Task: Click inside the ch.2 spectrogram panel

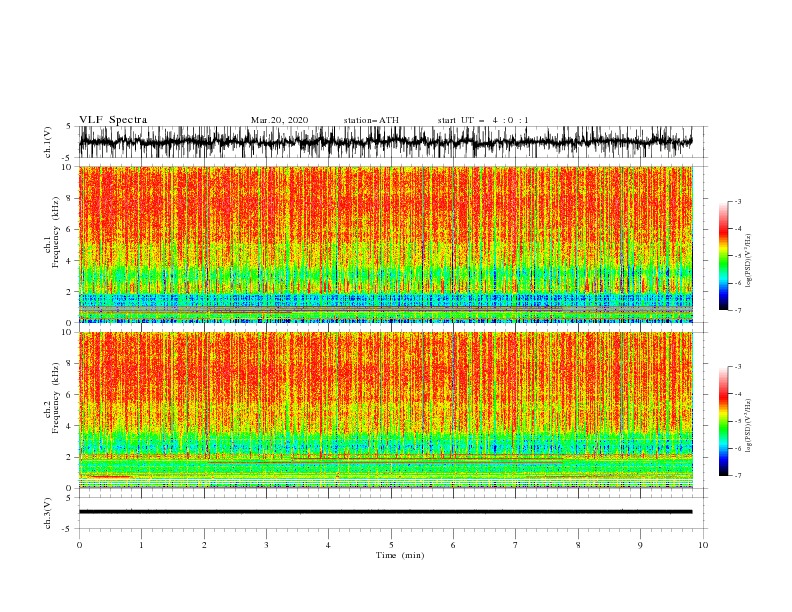Action: (x=386, y=410)
